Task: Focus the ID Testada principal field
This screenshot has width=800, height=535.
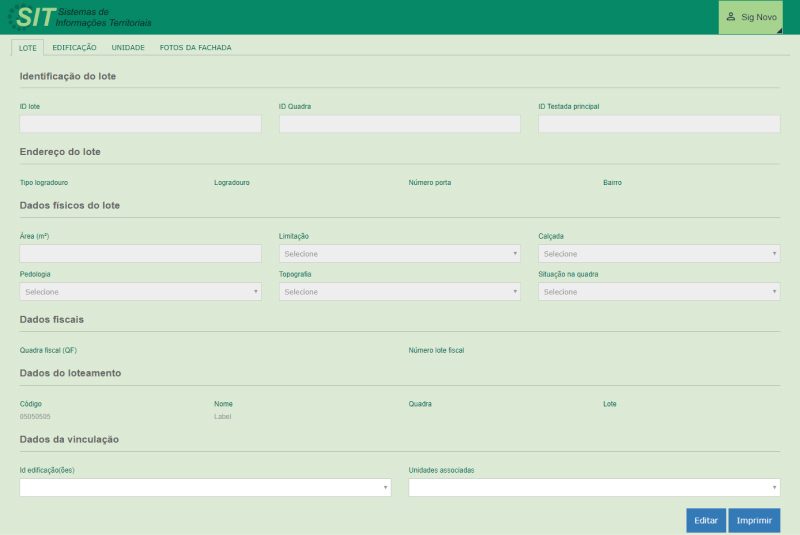Action: (658, 124)
